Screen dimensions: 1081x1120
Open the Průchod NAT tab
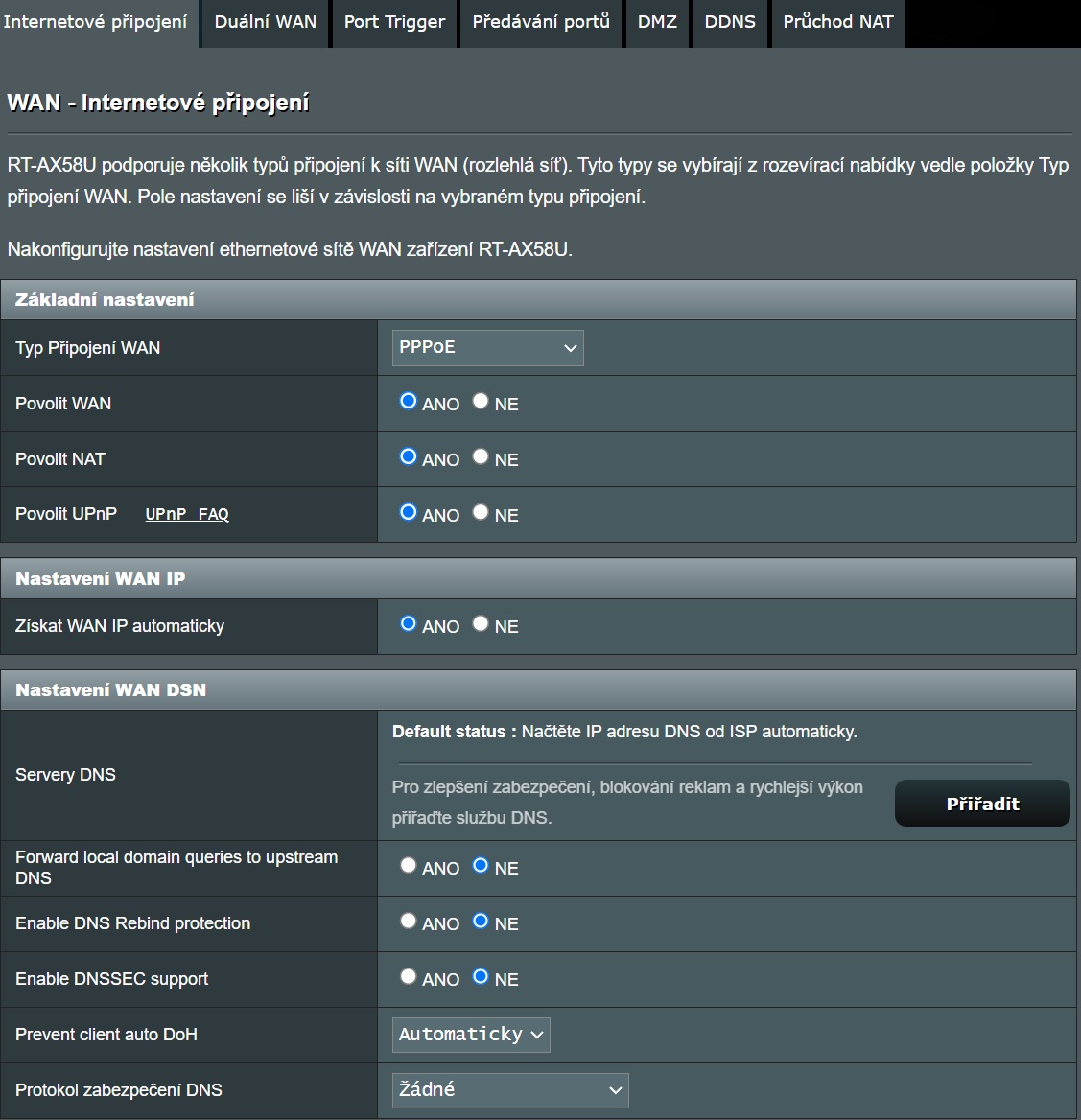tap(838, 22)
